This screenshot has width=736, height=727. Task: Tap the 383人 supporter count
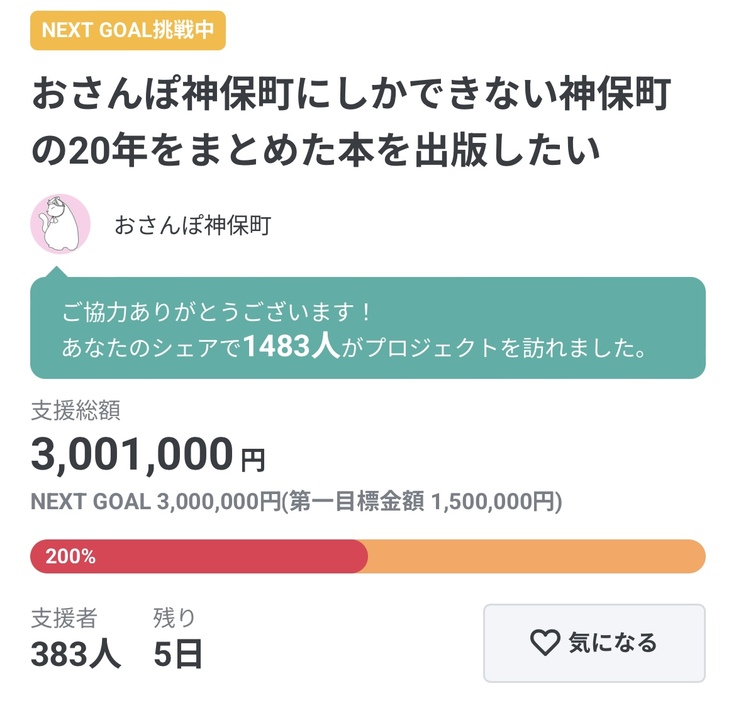point(76,654)
